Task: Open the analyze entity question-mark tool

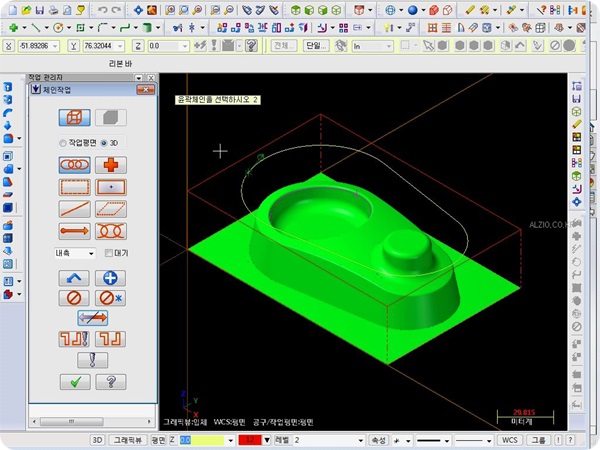Action: 541,10
